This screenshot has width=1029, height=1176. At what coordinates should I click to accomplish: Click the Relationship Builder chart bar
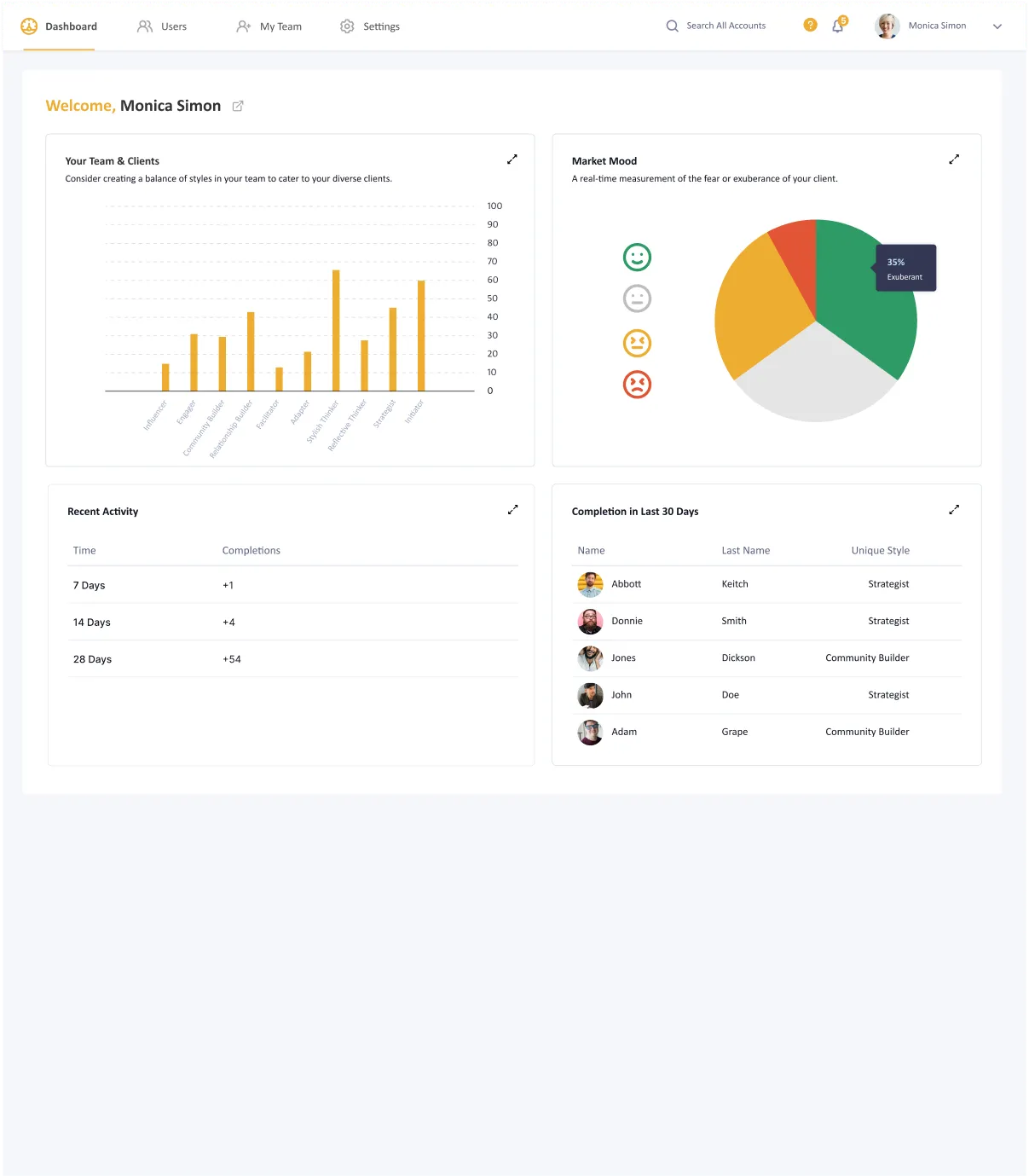tap(251, 351)
